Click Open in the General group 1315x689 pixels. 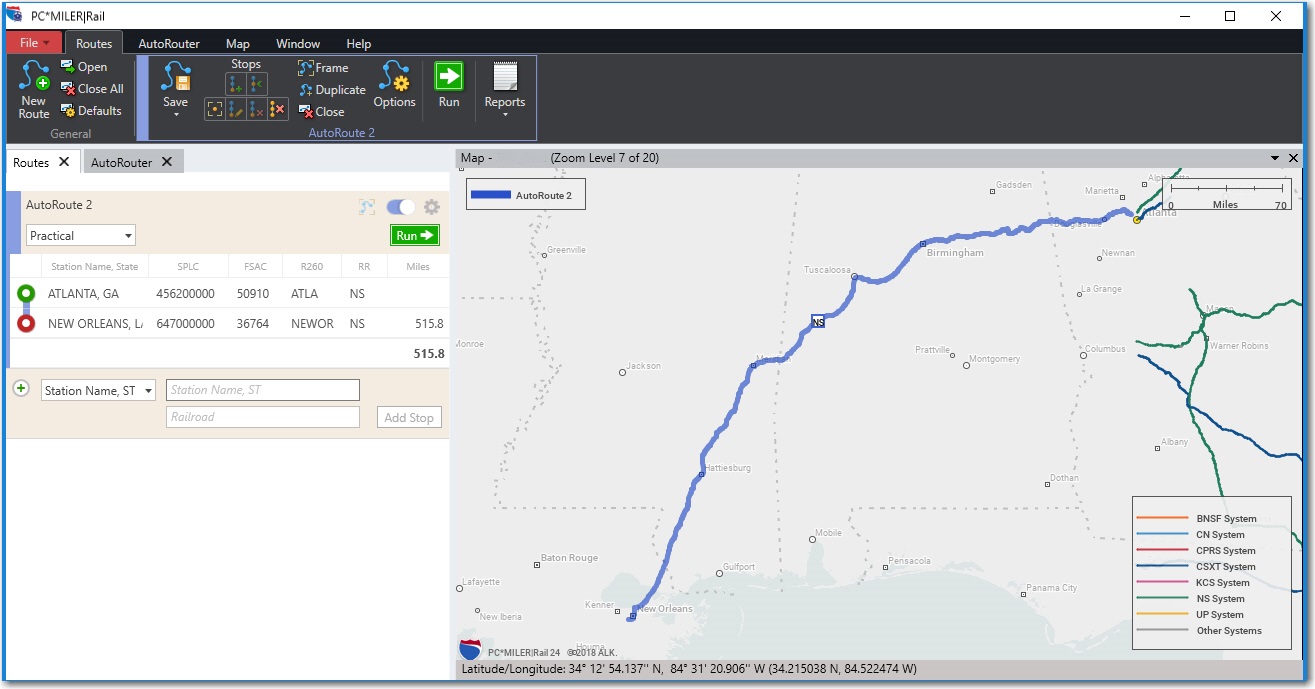coord(84,67)
